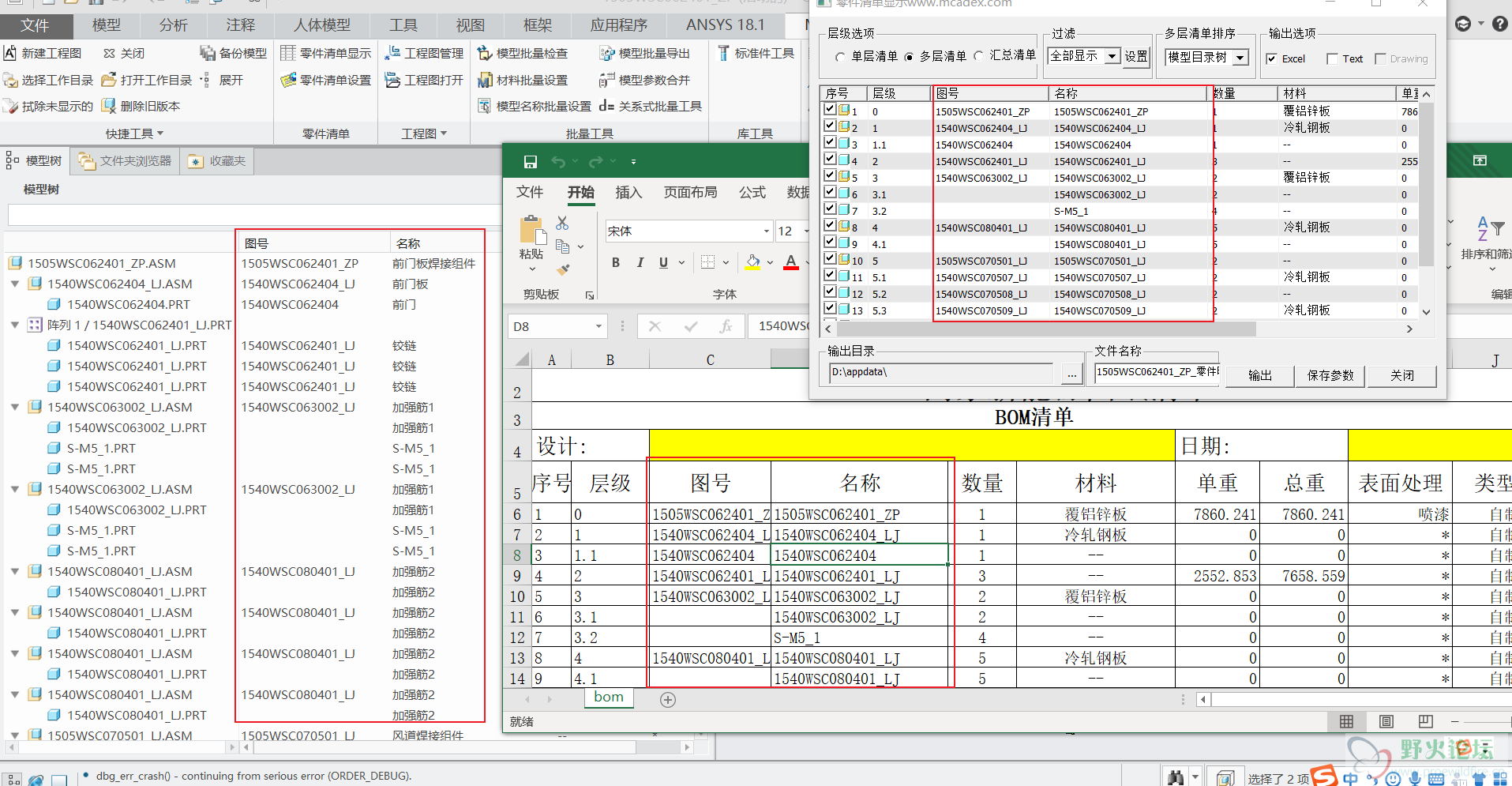Click Excel font color red A
Viewport: 1512px width, 786px height.
[791, 262]
